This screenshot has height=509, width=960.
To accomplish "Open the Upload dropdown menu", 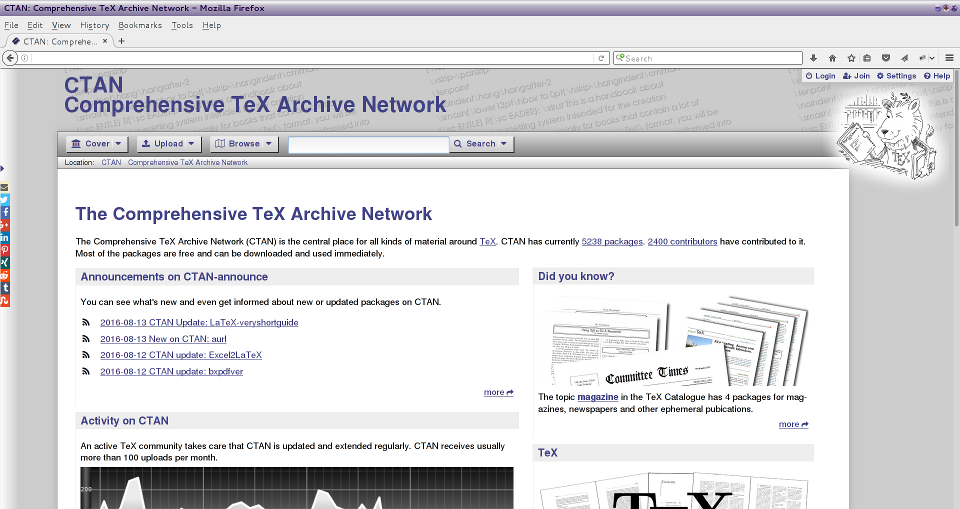I will (168, 144).
